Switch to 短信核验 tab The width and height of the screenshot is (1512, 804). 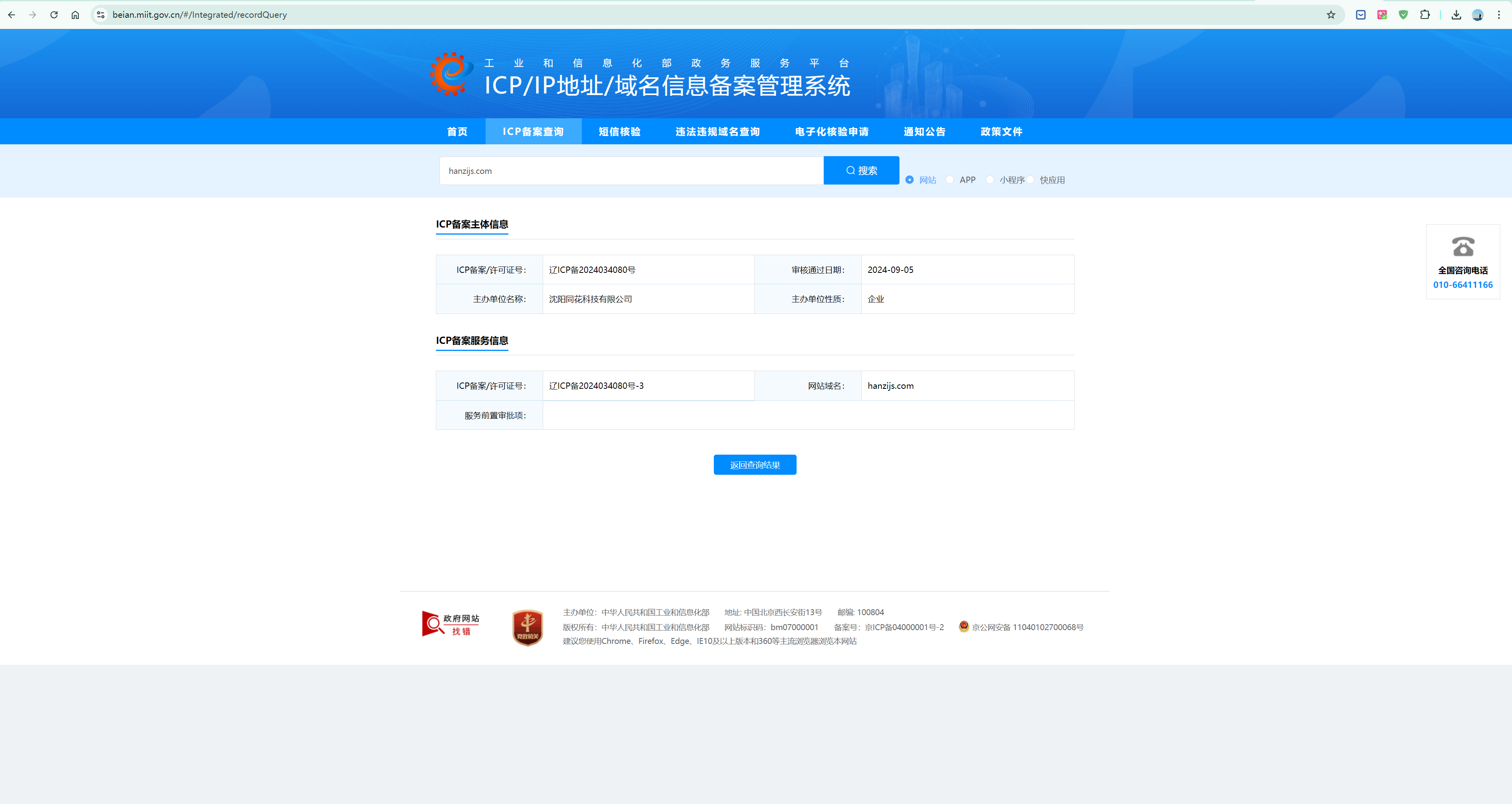pos(619,132)
